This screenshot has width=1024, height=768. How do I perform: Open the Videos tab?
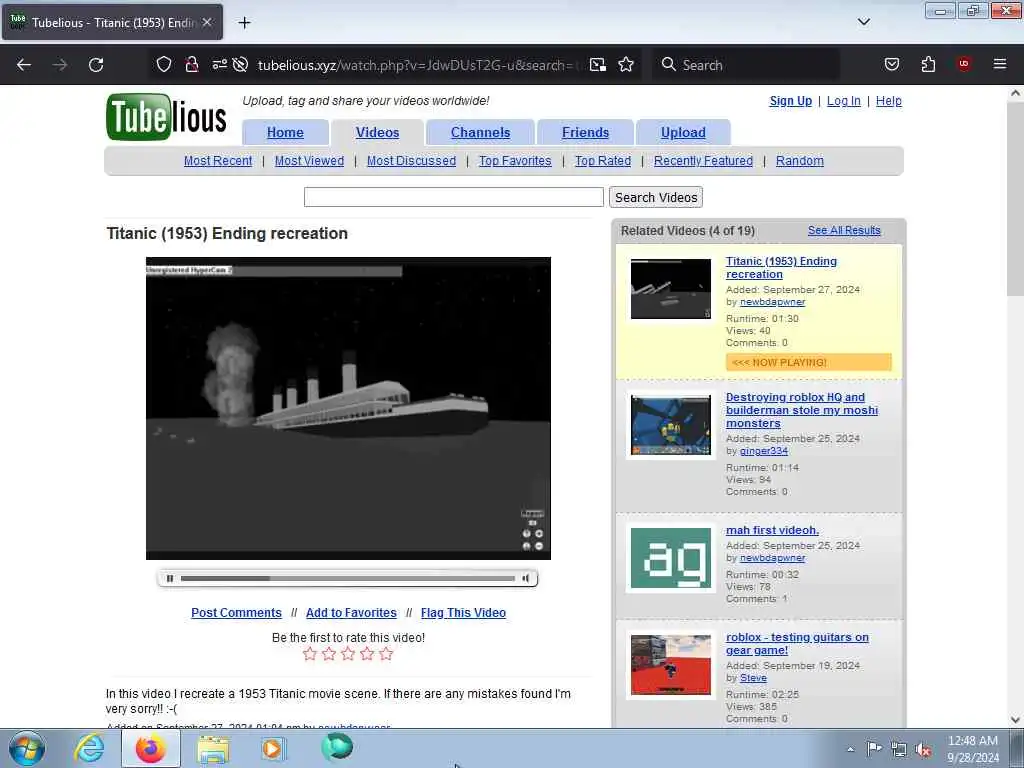tap(377, 133)
